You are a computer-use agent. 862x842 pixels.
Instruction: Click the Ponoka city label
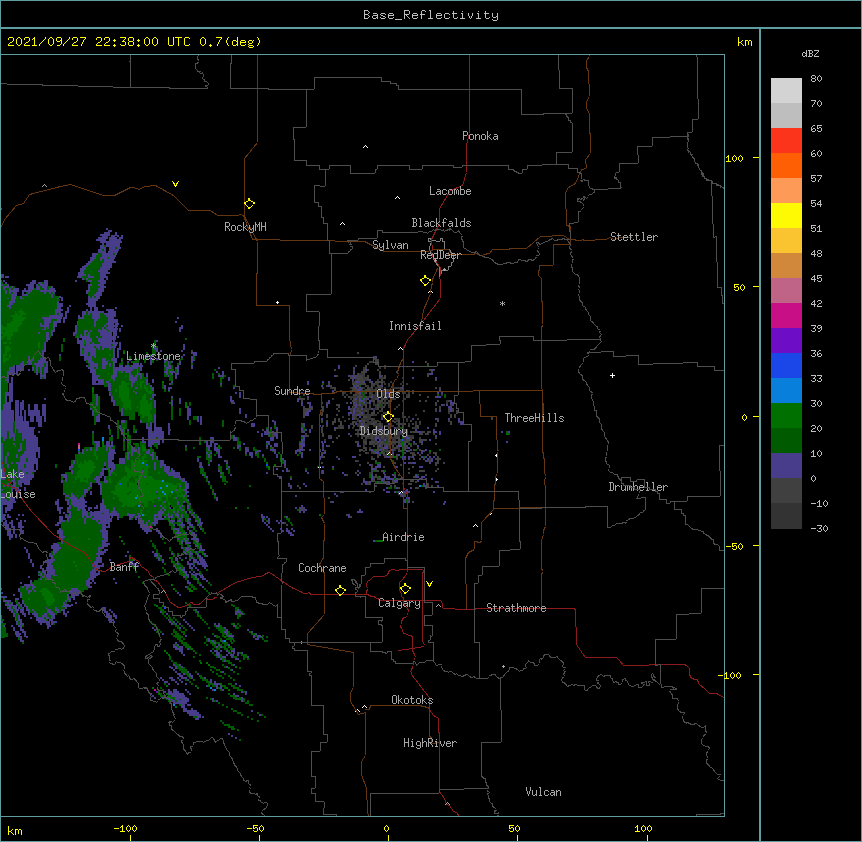(480, 136)
